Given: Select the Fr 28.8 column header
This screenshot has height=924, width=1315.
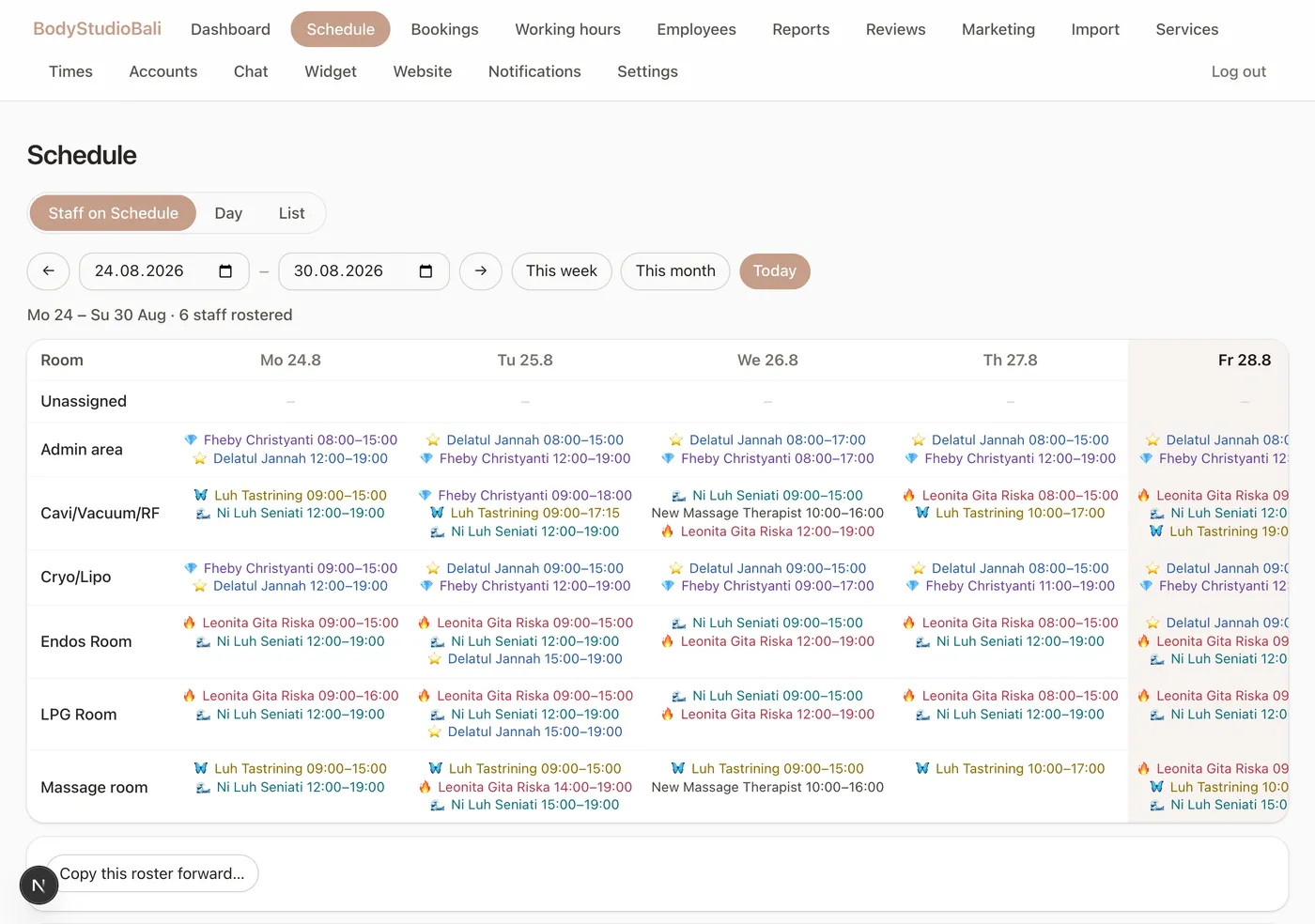Looking at the screenshot, I should click(x=1244, y=361).
